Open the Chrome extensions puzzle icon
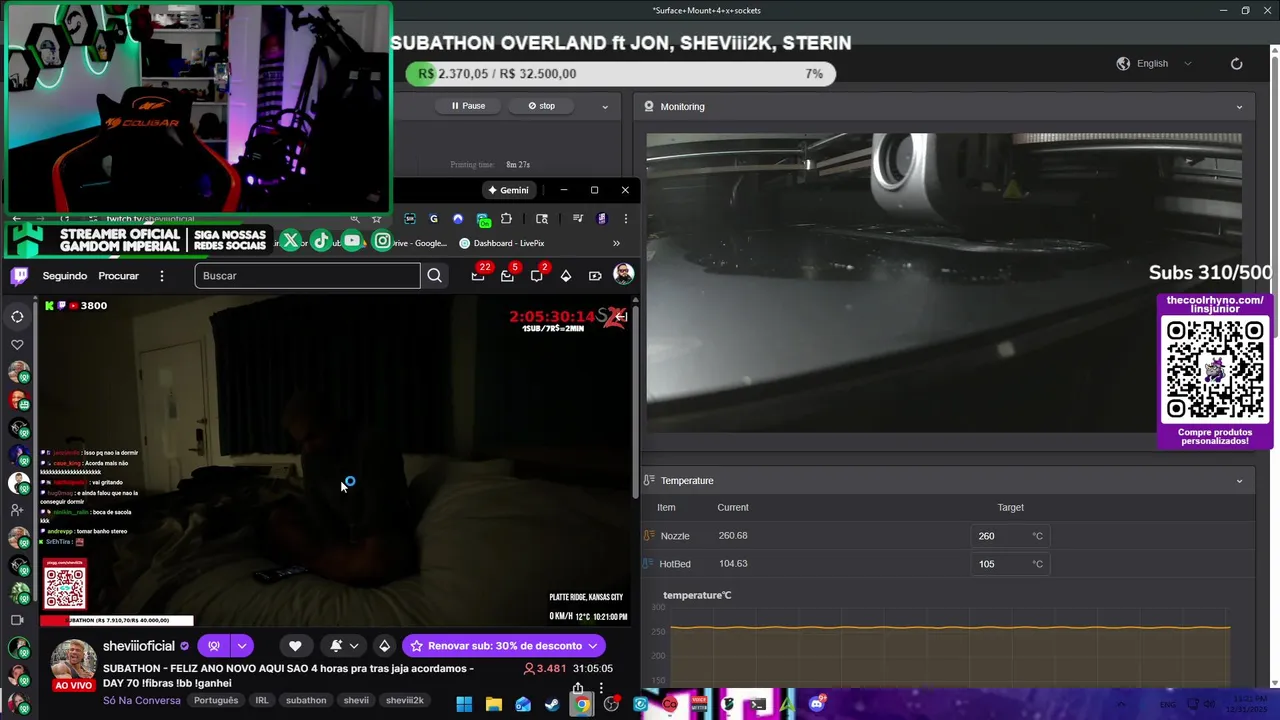This screenshot has width=1280, height=720. click(x=506, y=219)
